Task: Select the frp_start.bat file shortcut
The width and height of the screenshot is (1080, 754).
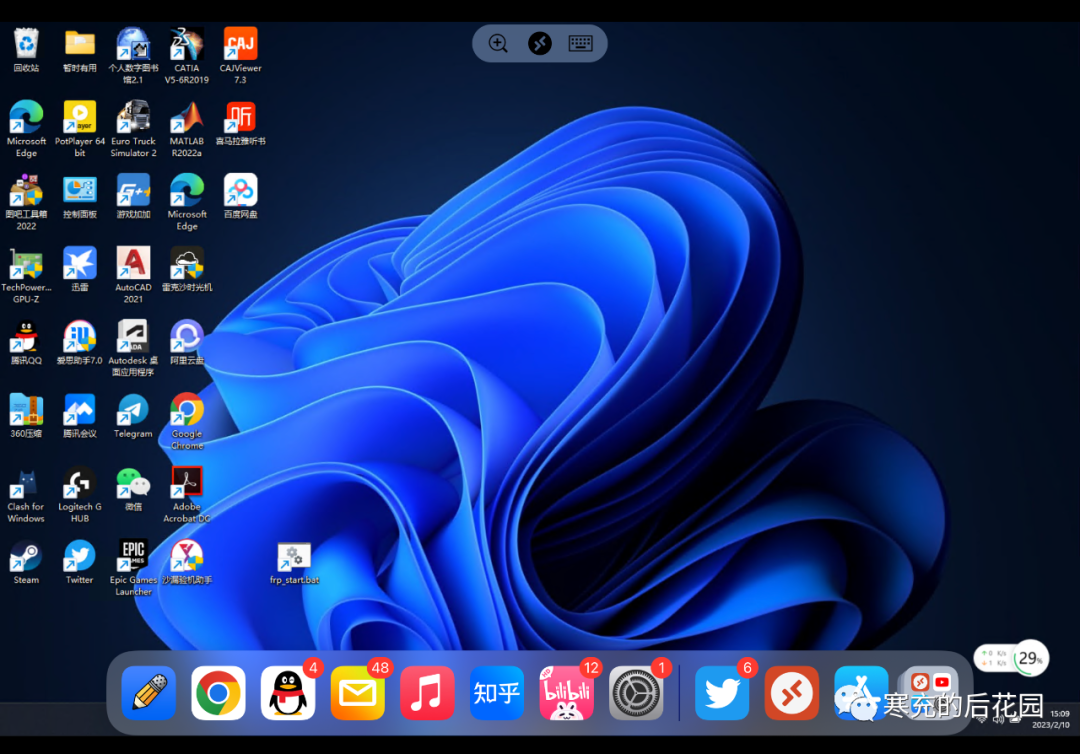Action: tap(294, 563)
